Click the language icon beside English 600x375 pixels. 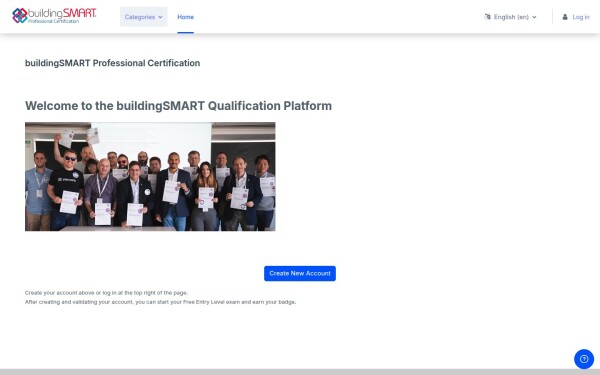click(x=487, y=16)
